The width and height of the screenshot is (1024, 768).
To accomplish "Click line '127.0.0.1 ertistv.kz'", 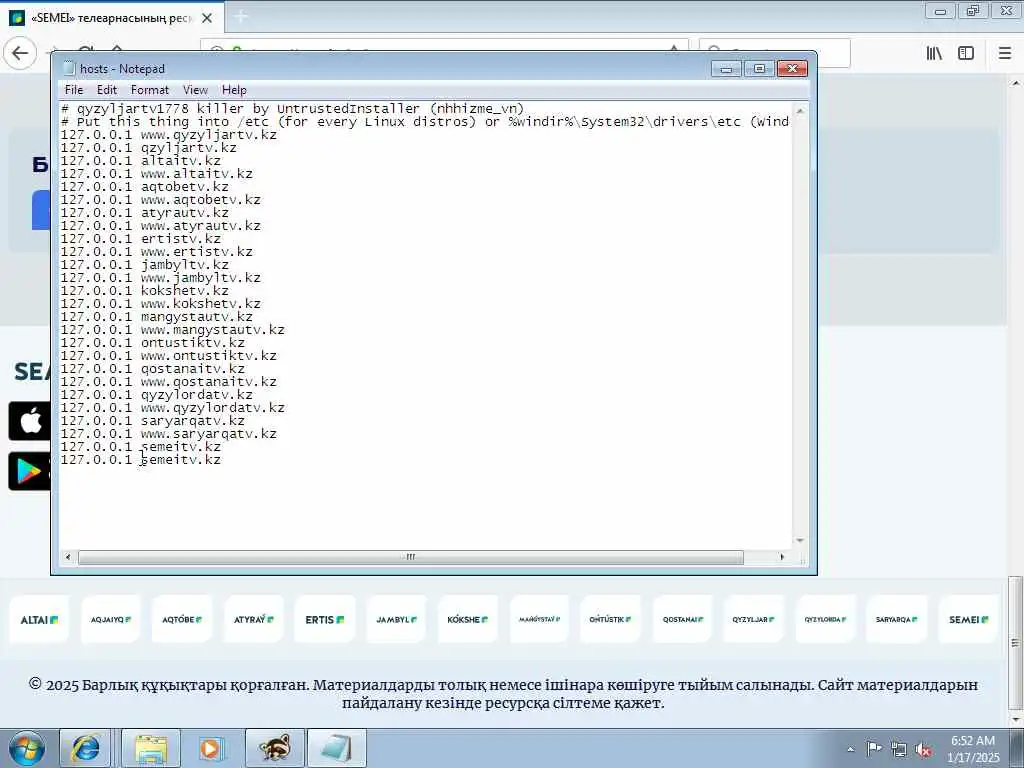I will point(140,239).
